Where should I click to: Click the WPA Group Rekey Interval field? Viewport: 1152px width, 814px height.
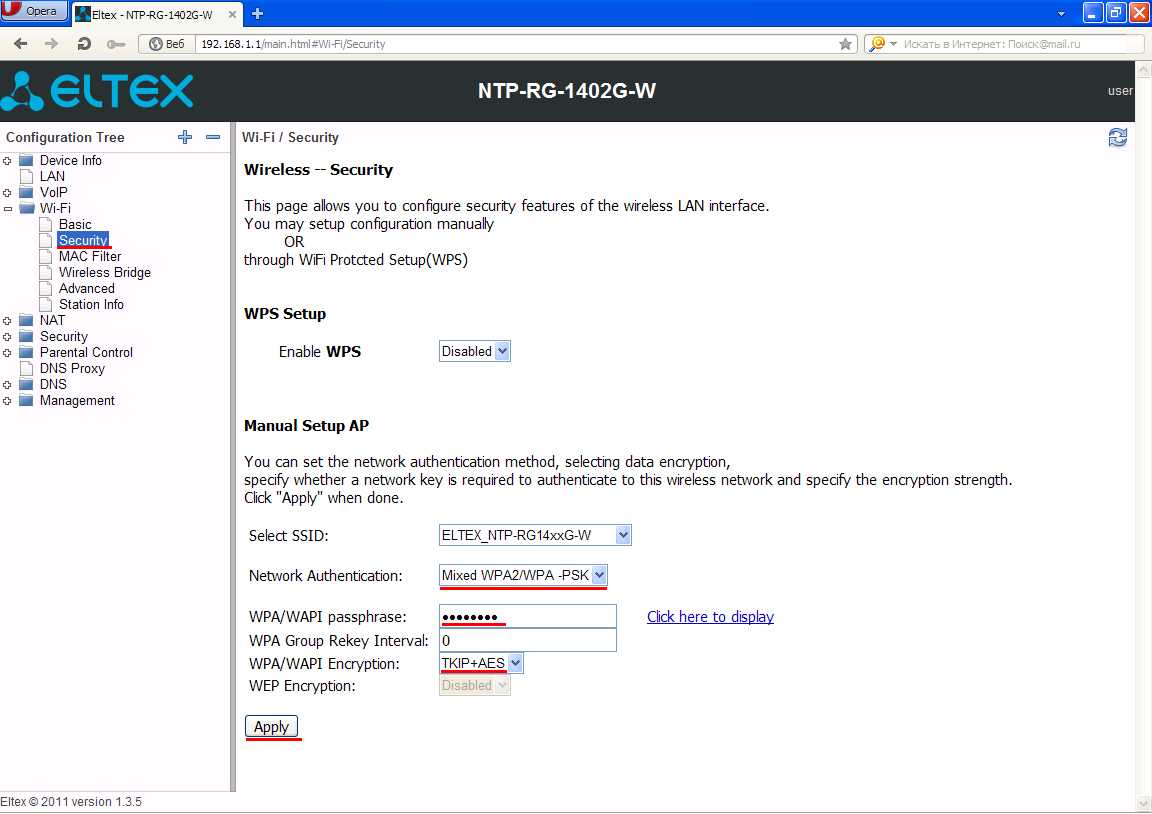[527, 640]
